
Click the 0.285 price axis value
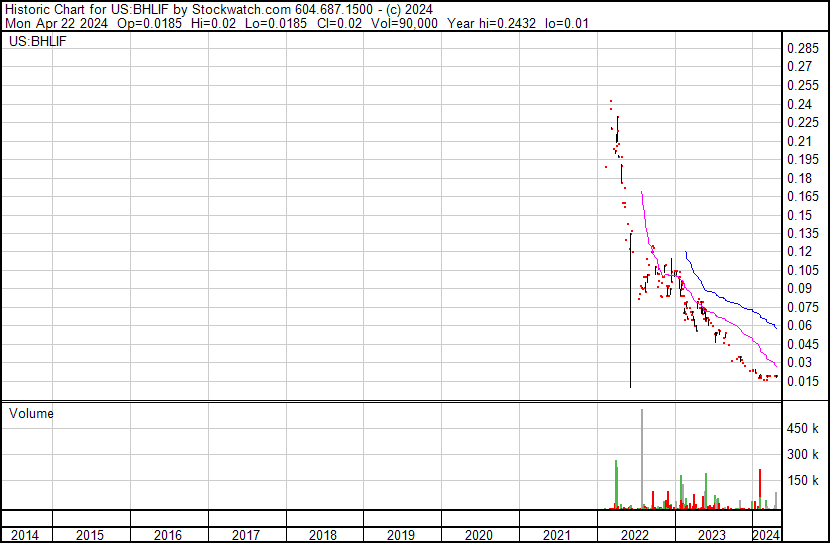pyautogui.click(x=803, y=49)
